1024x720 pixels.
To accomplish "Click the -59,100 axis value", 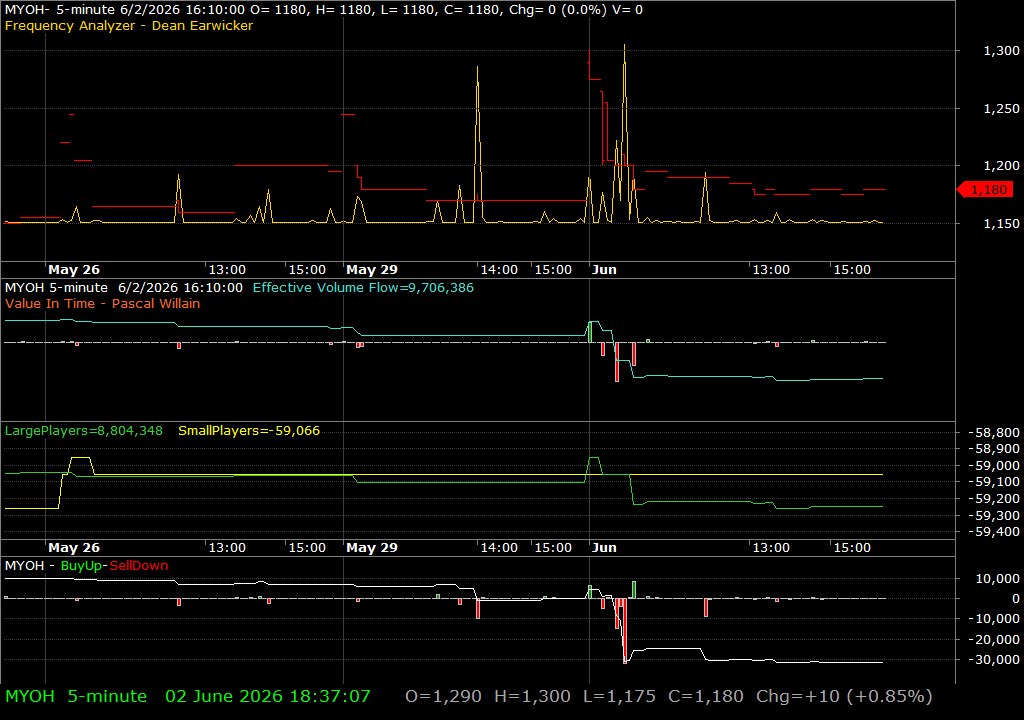I will [x=993, y=482].
